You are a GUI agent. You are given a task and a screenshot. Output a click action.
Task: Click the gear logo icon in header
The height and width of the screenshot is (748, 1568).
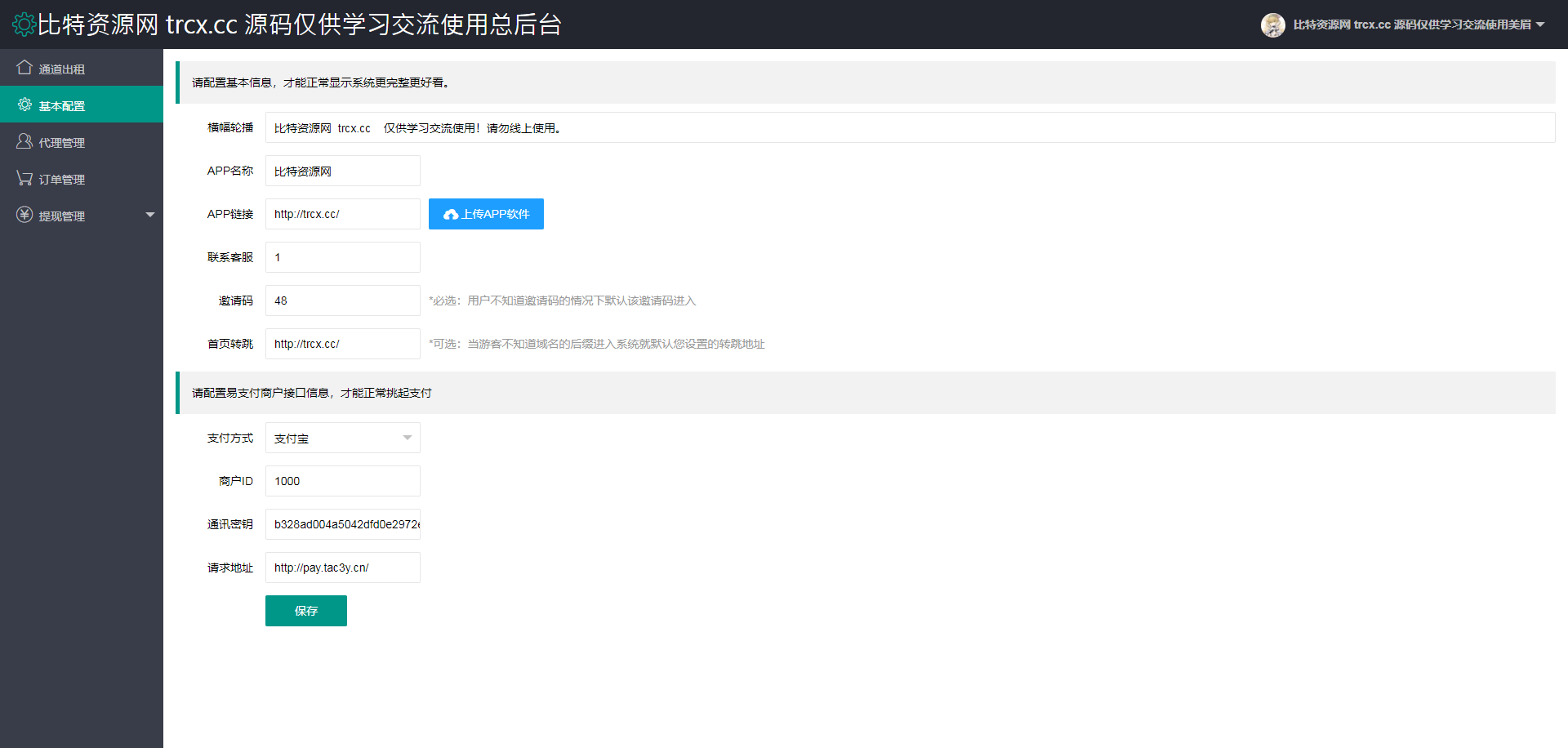[24, 24]
